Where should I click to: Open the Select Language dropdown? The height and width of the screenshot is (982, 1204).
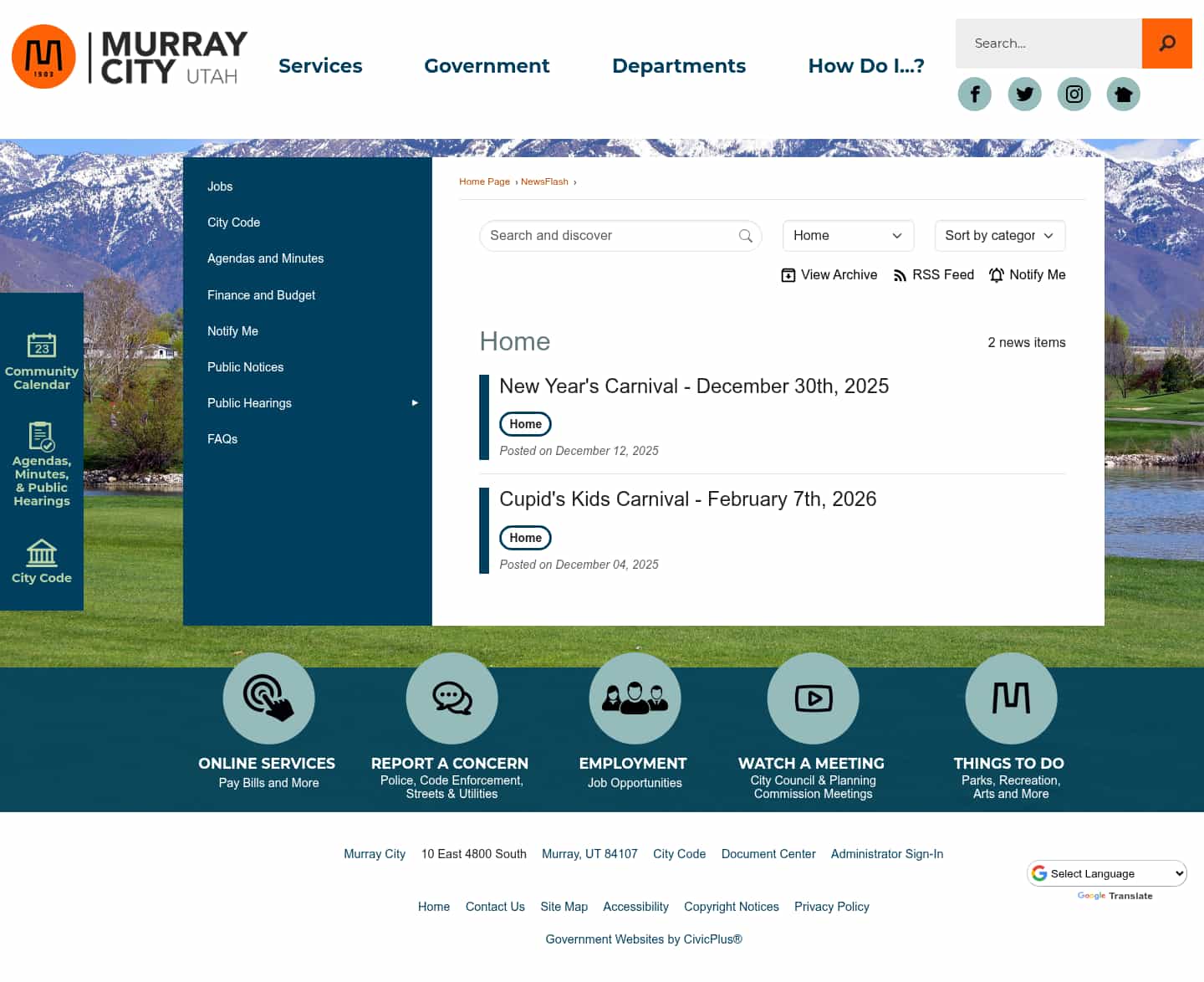click(x=1106, y=872)
